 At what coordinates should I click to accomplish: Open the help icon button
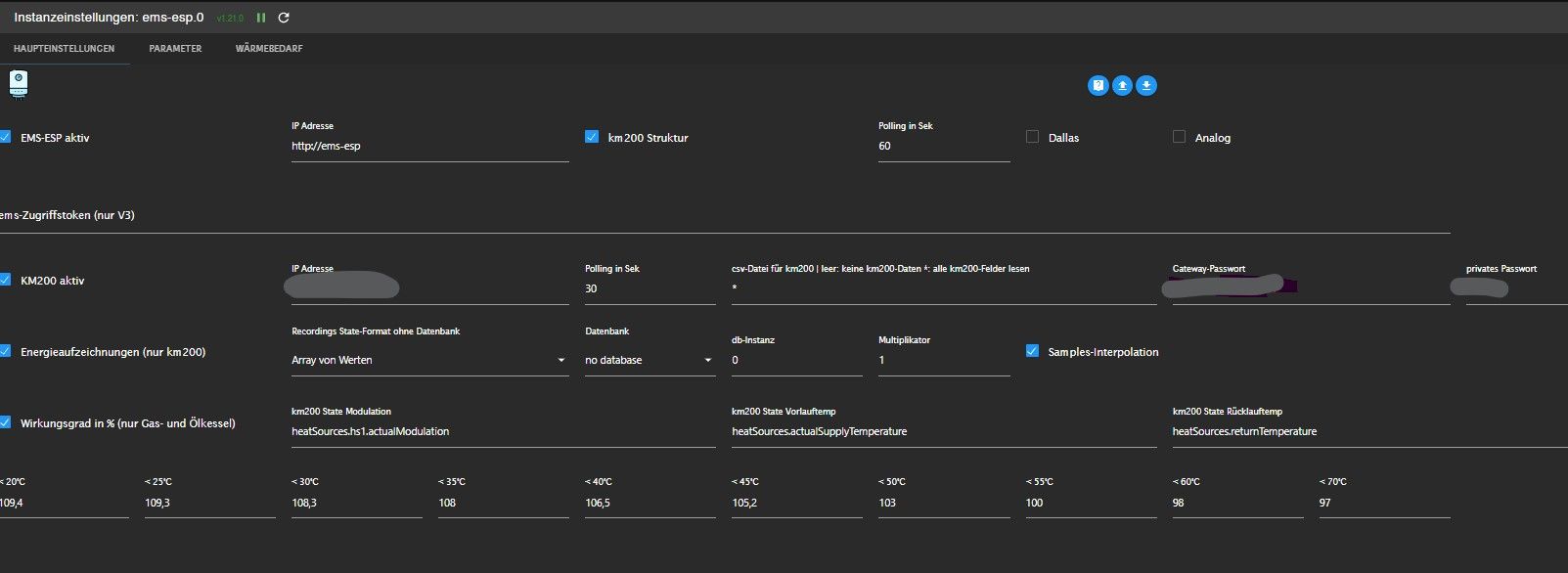tap(1098, 86)
